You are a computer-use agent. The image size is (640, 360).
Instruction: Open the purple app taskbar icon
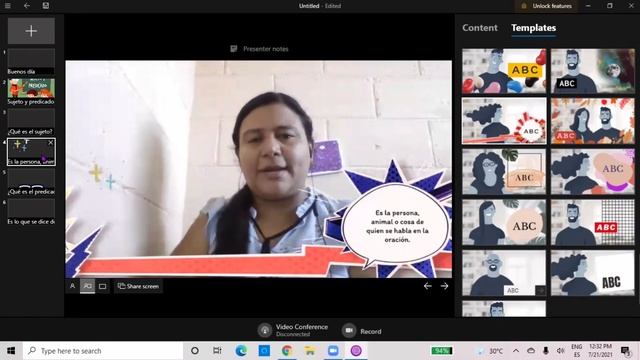point(356,351)
